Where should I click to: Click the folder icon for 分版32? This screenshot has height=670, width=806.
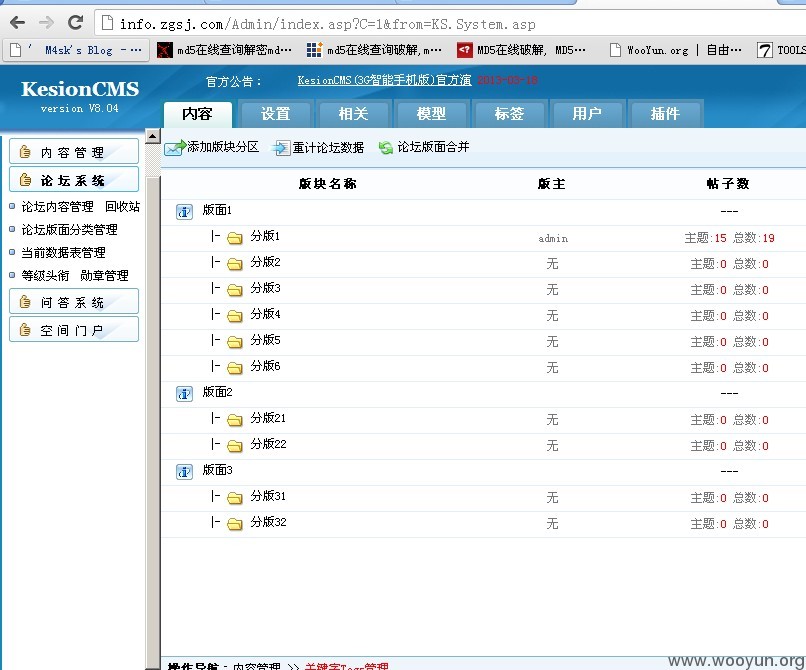pos(235,524)
